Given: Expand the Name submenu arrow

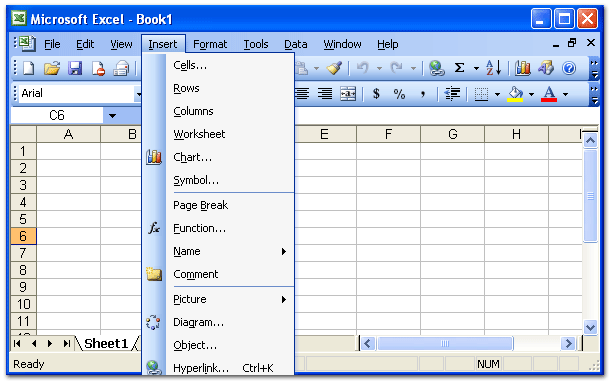Looking at the screenshot, I should (x=284, y=252).
